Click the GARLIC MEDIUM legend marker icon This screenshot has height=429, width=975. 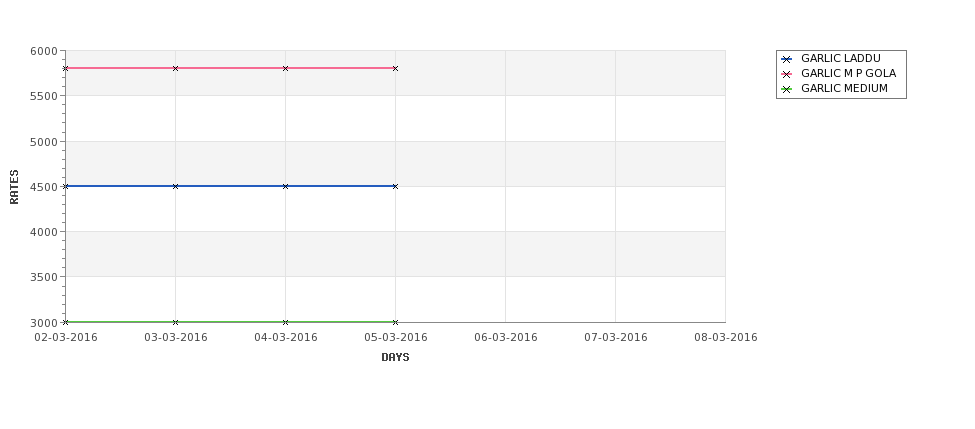click(786, 89)
